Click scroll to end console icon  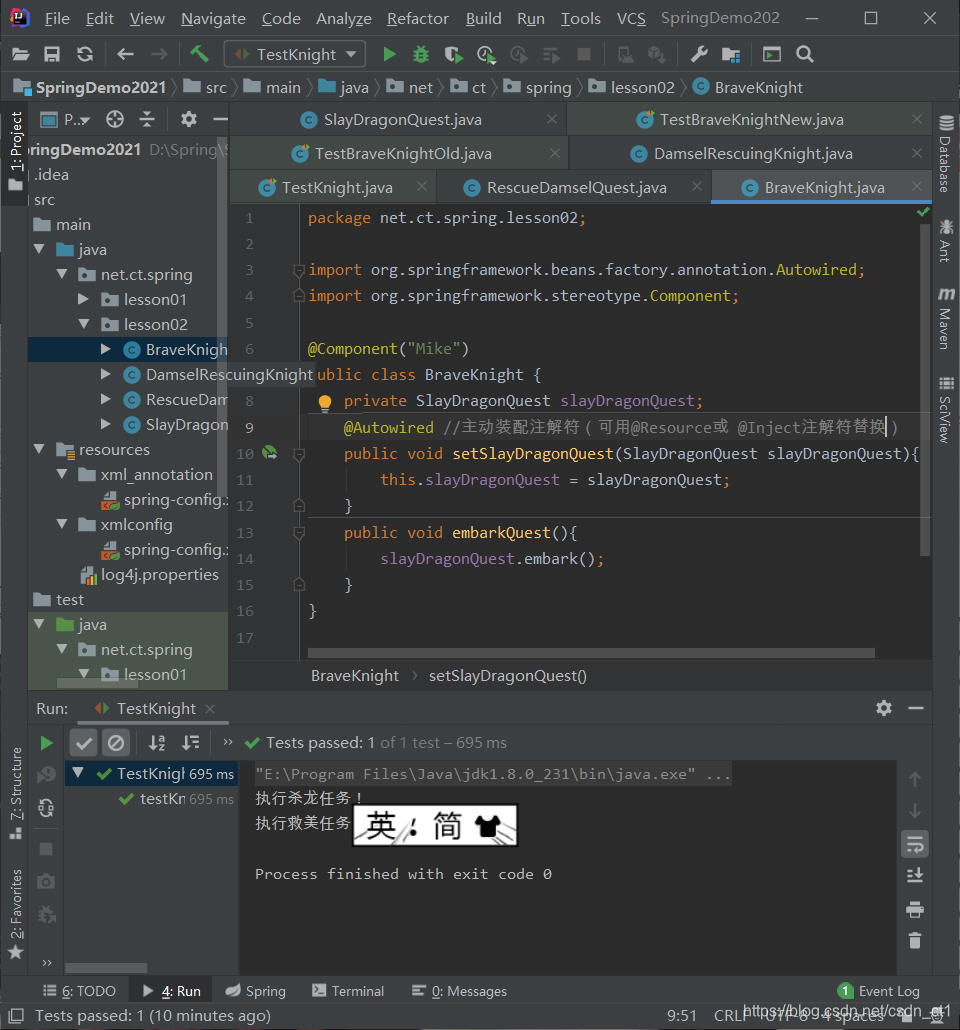click(915, 876)
